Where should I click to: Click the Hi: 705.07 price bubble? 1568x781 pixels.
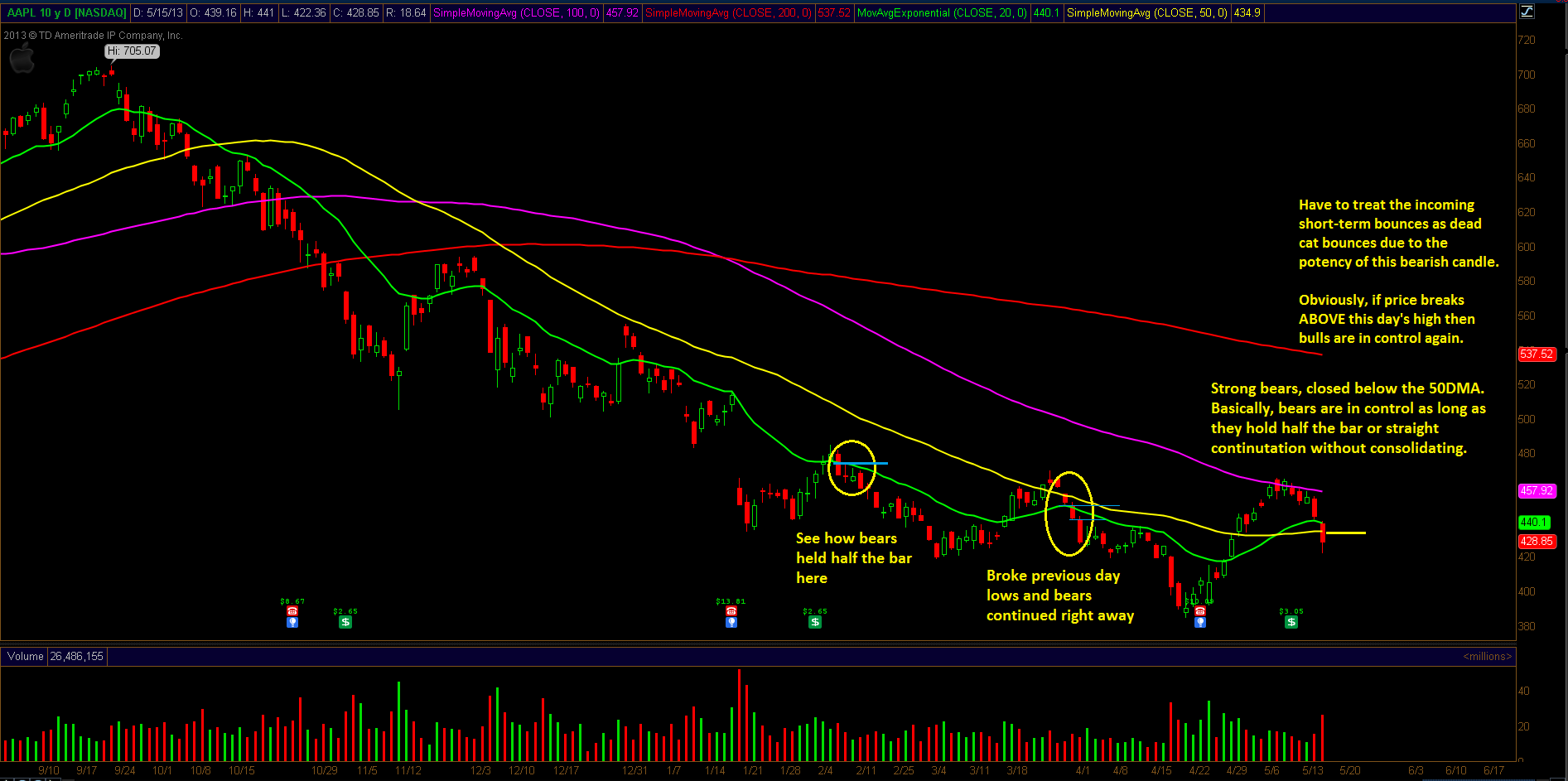click(132, 51)
